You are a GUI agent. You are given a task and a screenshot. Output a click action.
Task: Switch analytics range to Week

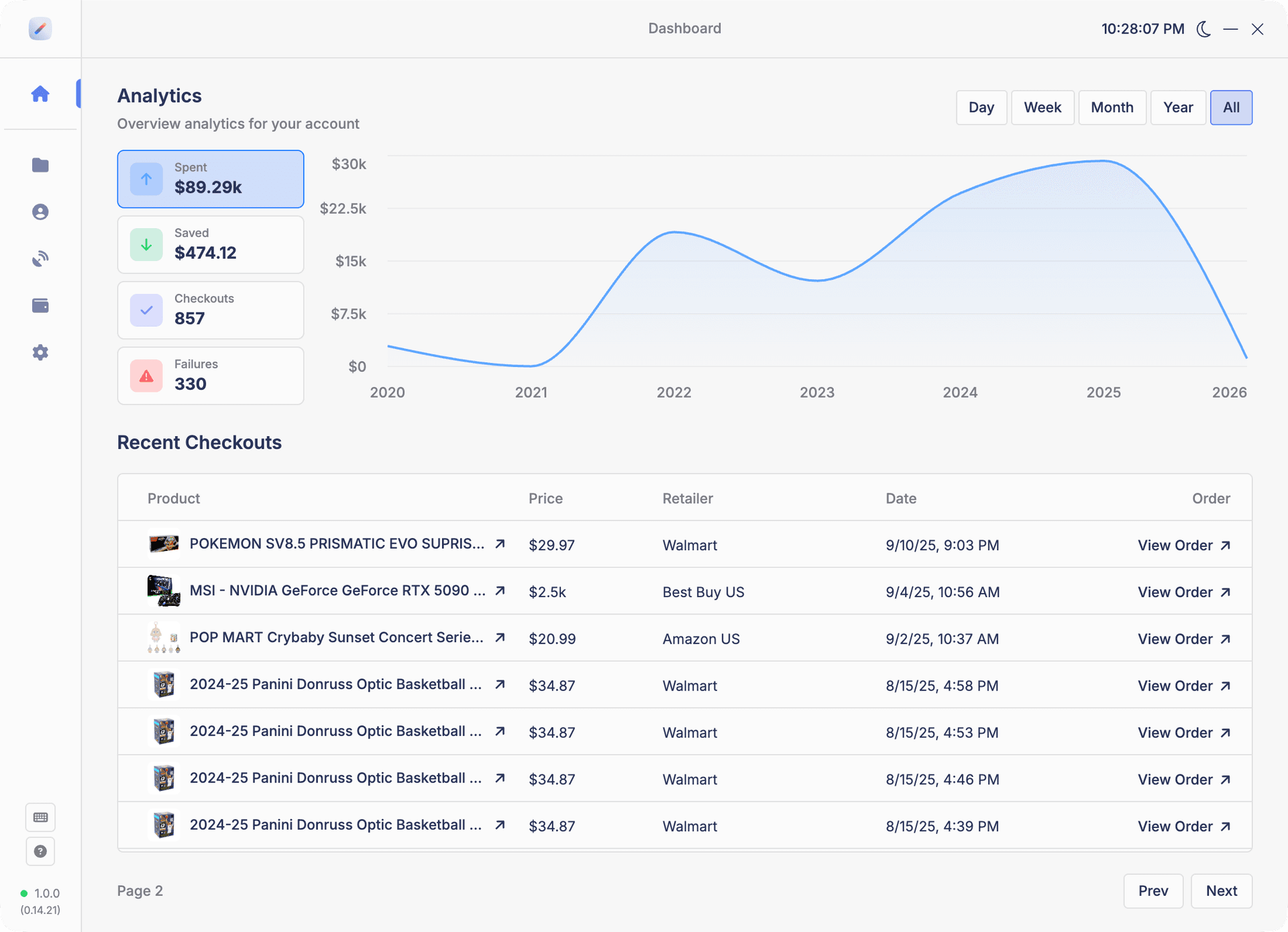(x=1042, y=107)
